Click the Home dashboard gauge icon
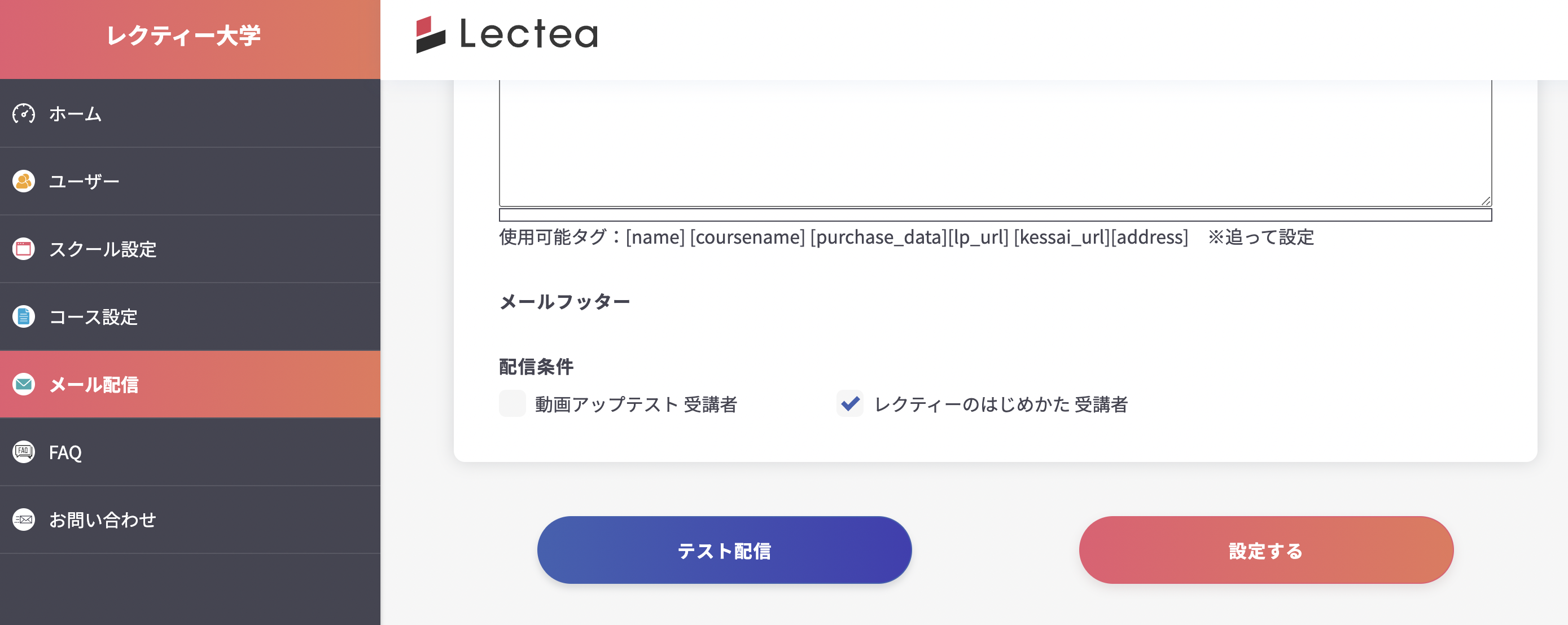This screenshot has width=1568, height=625. coord(24,114)
